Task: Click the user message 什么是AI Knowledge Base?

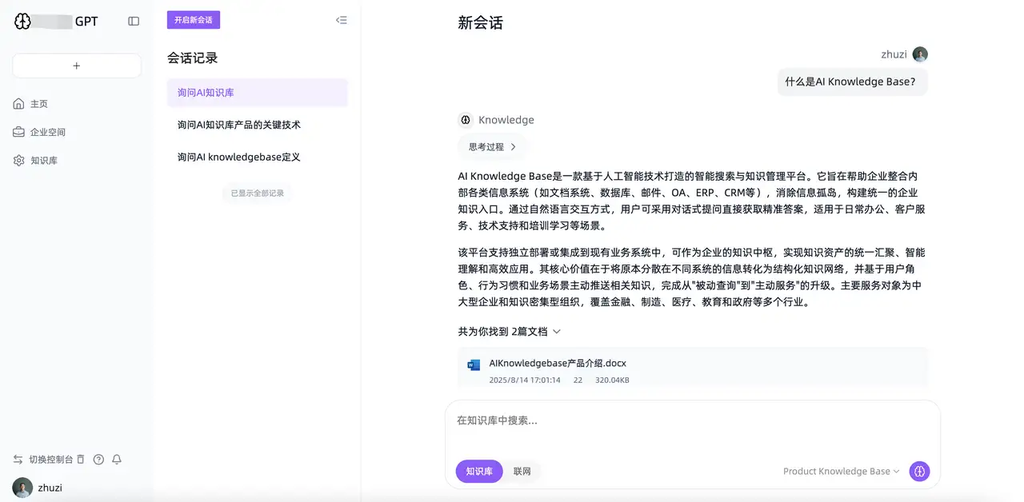Action: (x=852, y=82)
